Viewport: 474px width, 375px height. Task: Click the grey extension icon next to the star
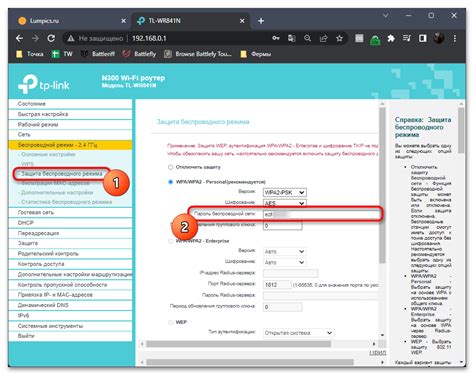[359, 38]
